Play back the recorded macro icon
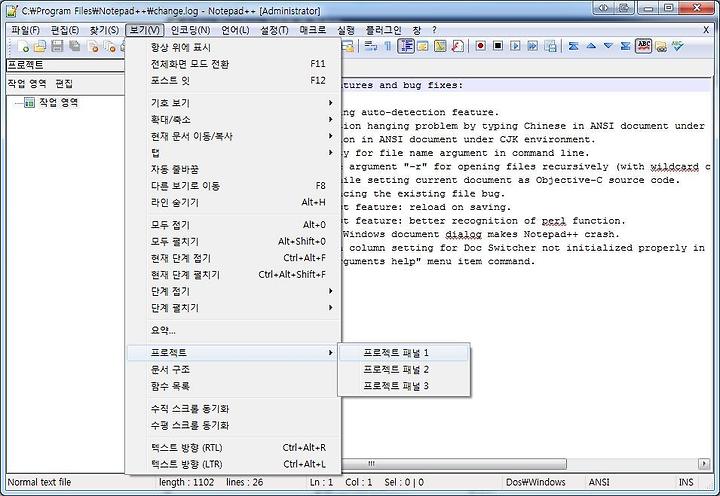Viewport: 720px width, 496px height. (515, 46)
